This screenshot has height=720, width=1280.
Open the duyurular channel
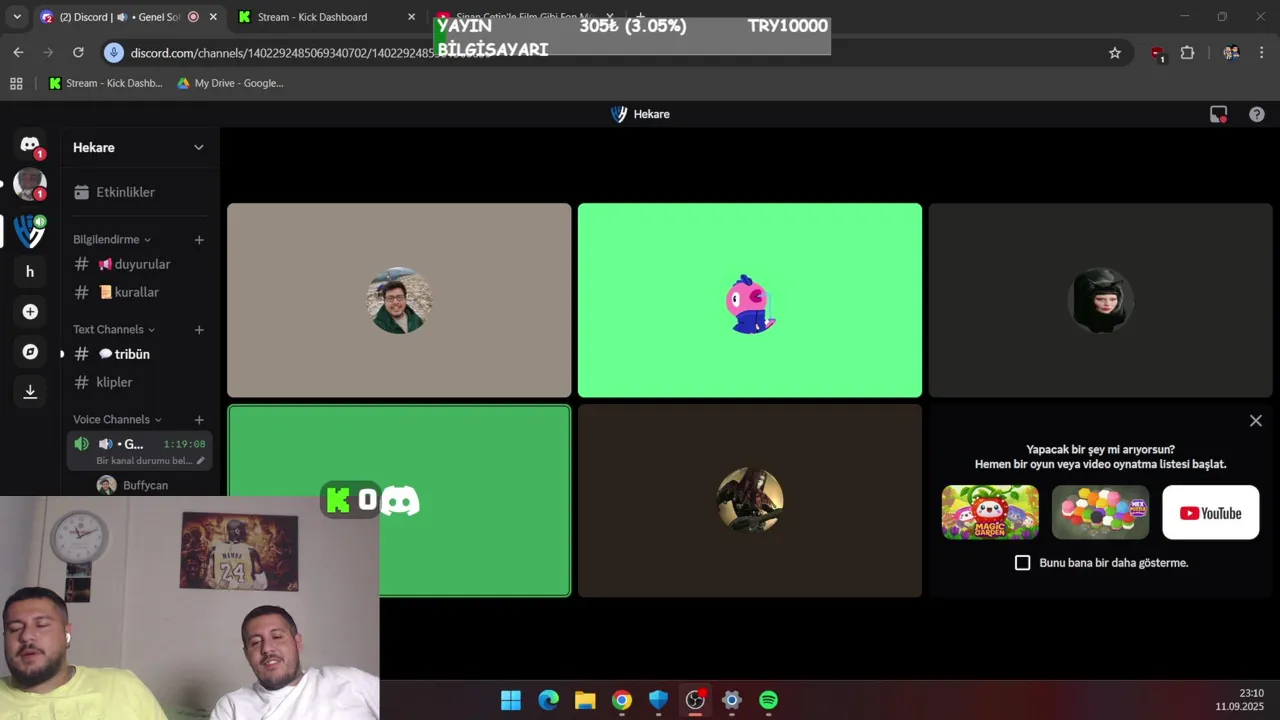[x=139, y=264]
